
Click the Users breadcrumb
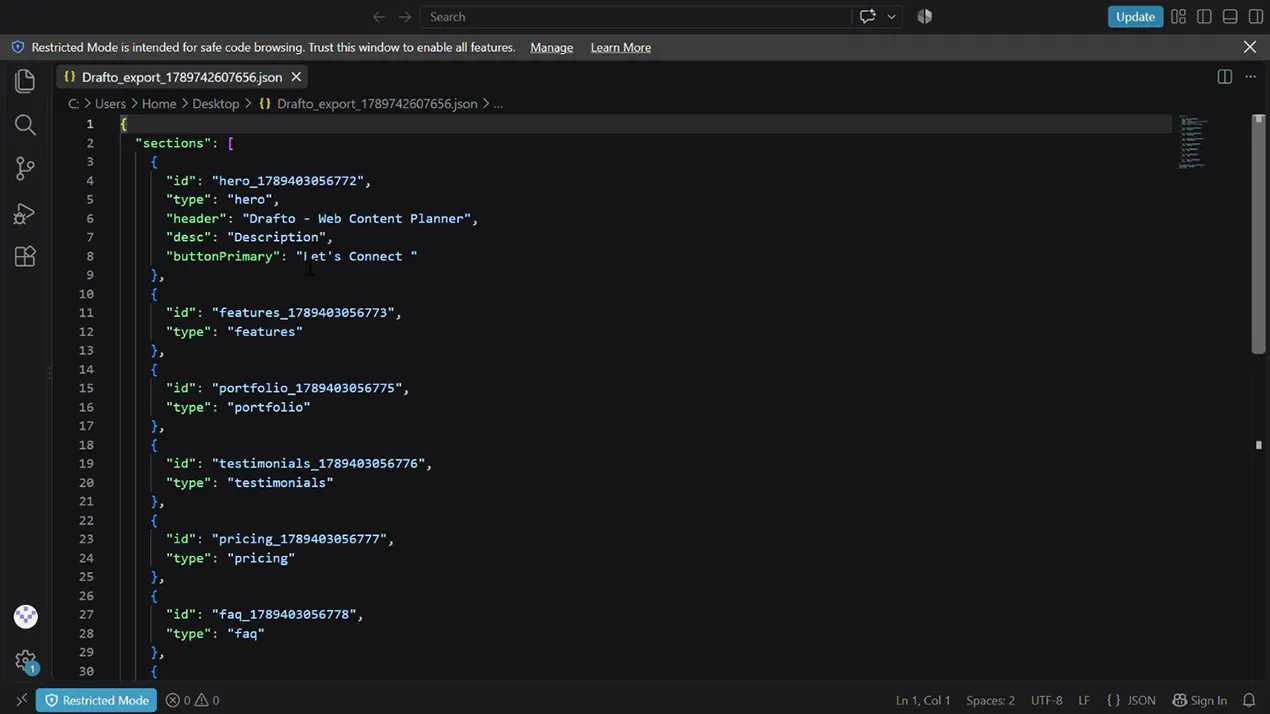click(x=110, y=103)
